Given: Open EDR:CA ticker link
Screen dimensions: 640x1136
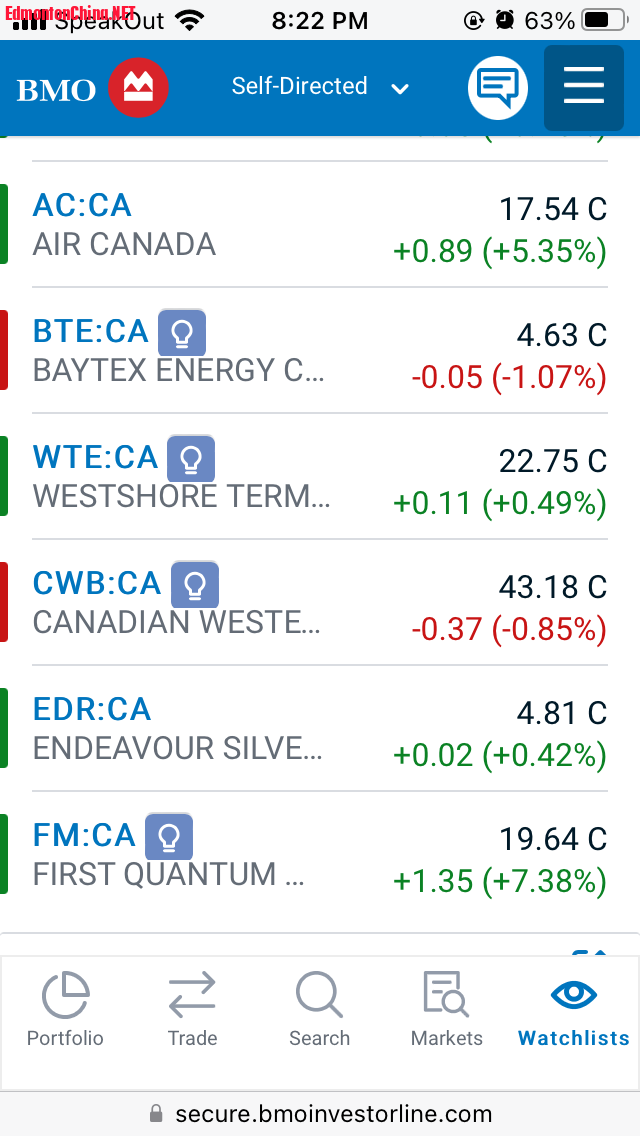Looking at the screenshot, I should pyautogui.click(x=92, y=709).
